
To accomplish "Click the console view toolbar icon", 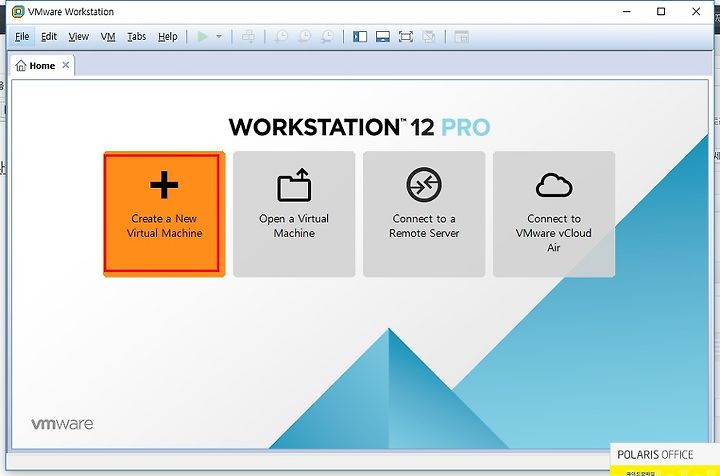I will [461, 37].
